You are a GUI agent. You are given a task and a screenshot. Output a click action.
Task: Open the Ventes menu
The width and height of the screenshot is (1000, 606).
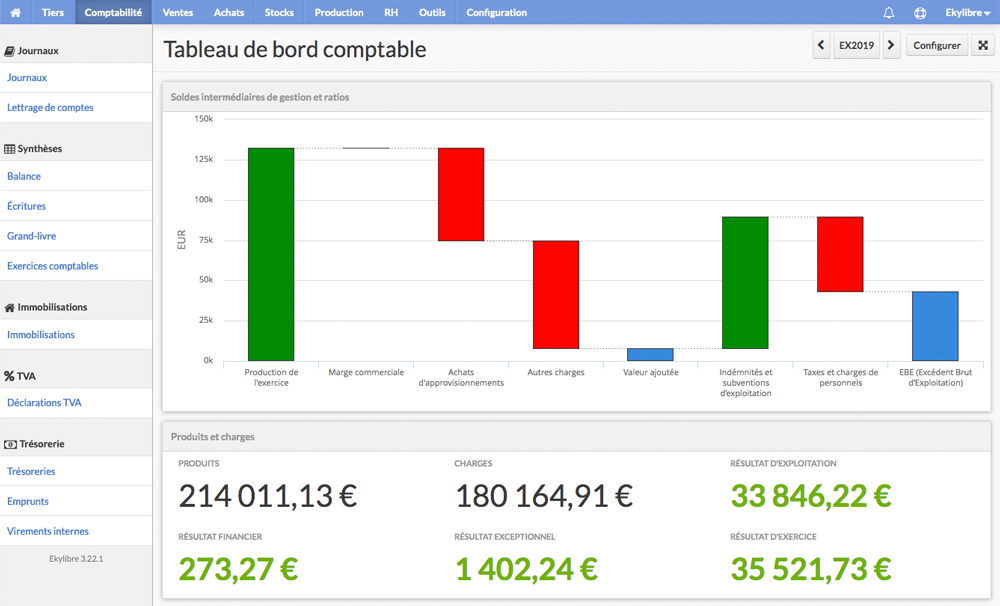[x=178, y=12]
